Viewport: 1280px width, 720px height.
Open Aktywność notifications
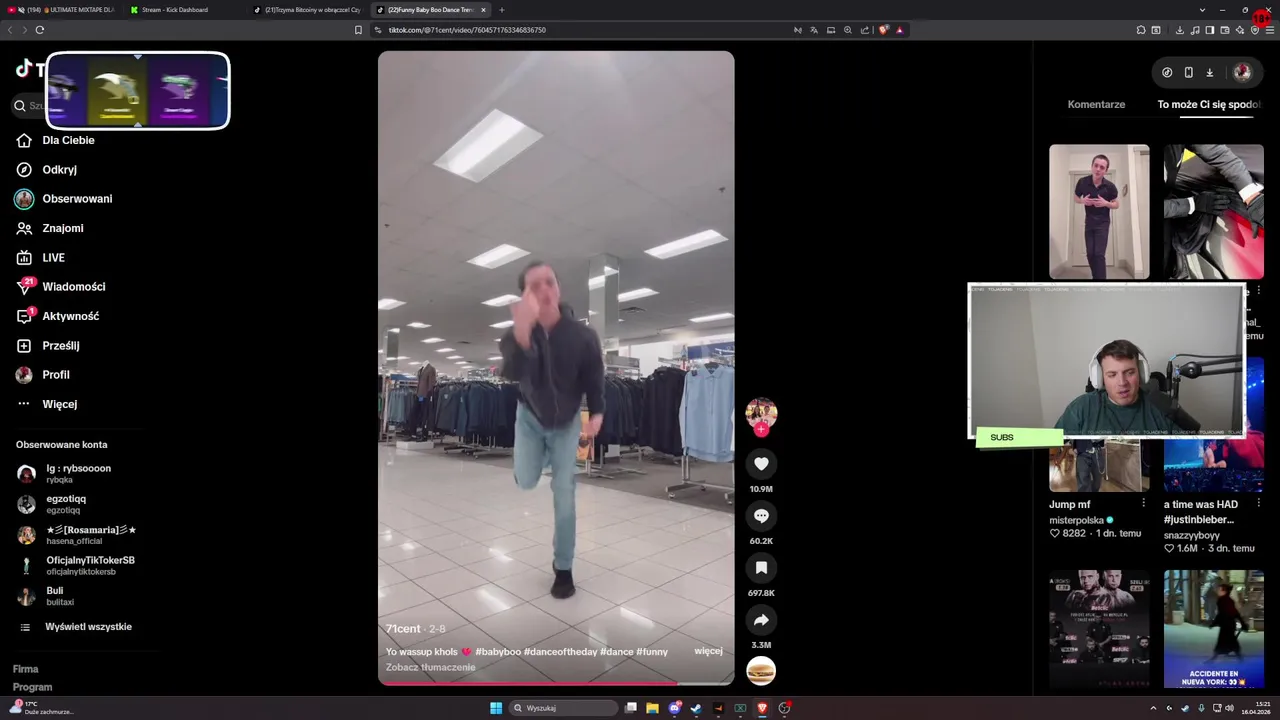(70, 316)
